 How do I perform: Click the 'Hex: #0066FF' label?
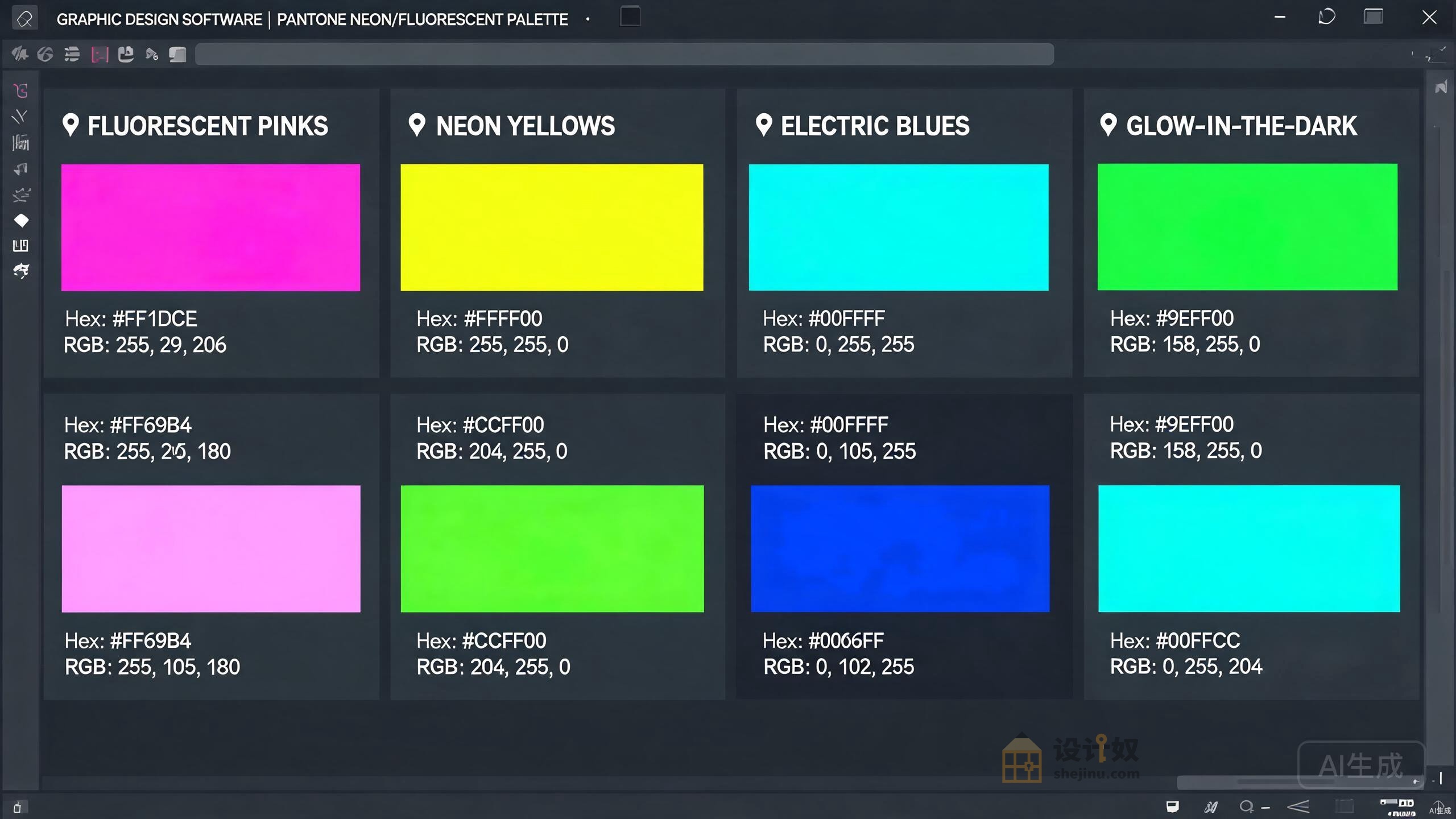tap(823, 641)
